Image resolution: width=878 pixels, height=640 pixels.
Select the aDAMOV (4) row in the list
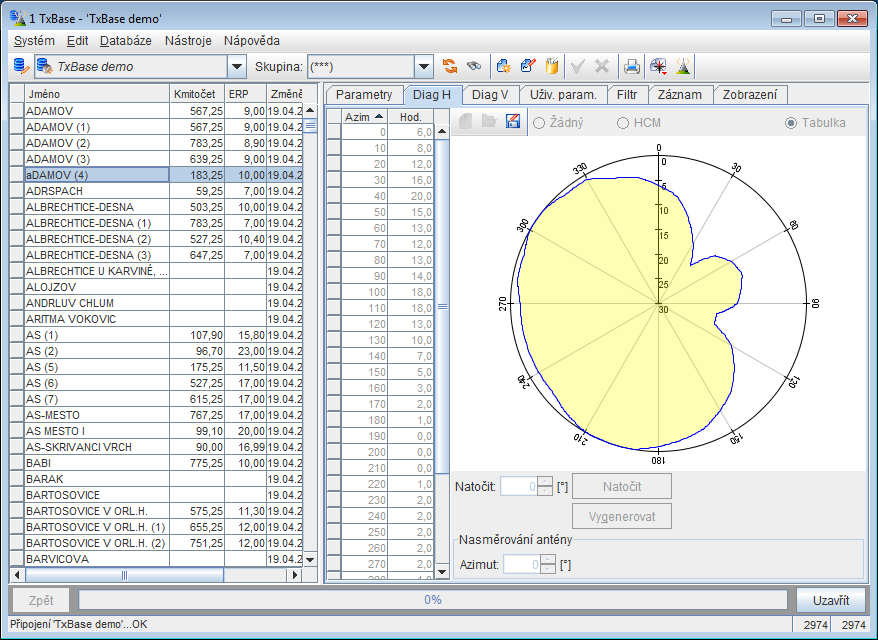coord(90,175)
